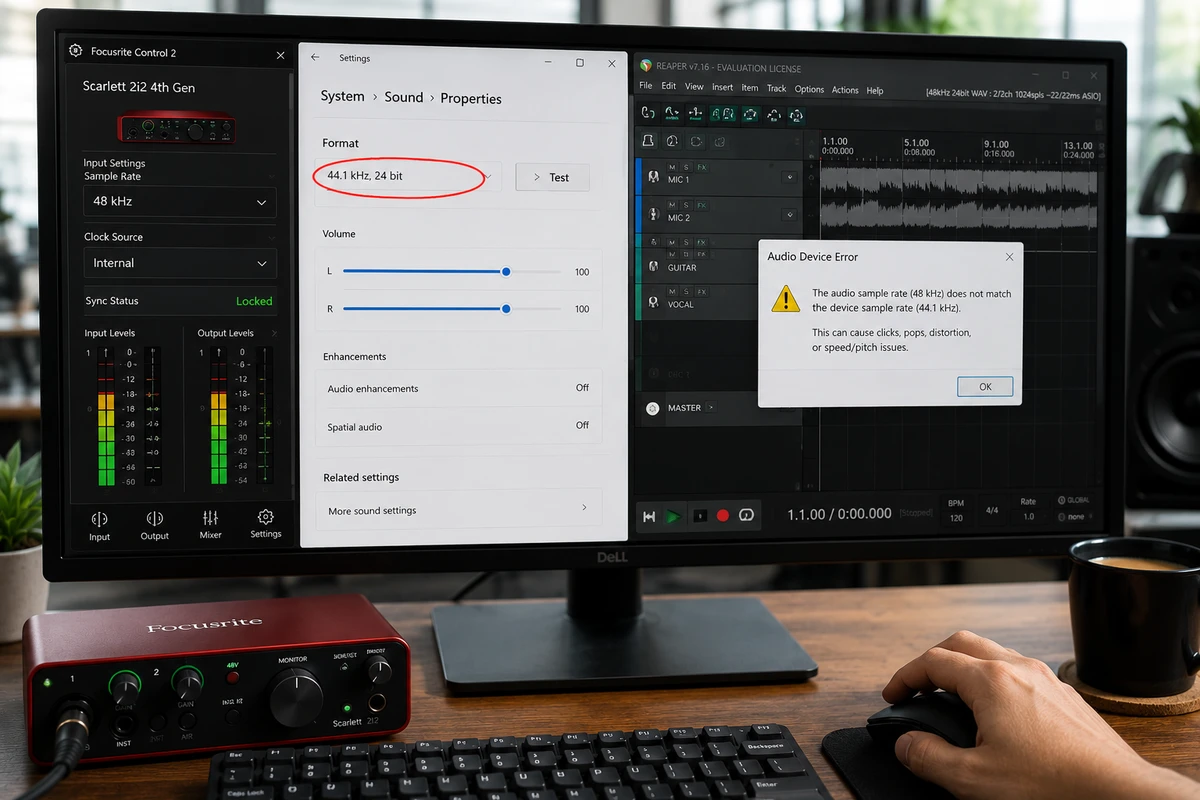Click the REAPER go-to-start transport button
This screenshot has height=800, width=1200.
[x=649, y=516]
